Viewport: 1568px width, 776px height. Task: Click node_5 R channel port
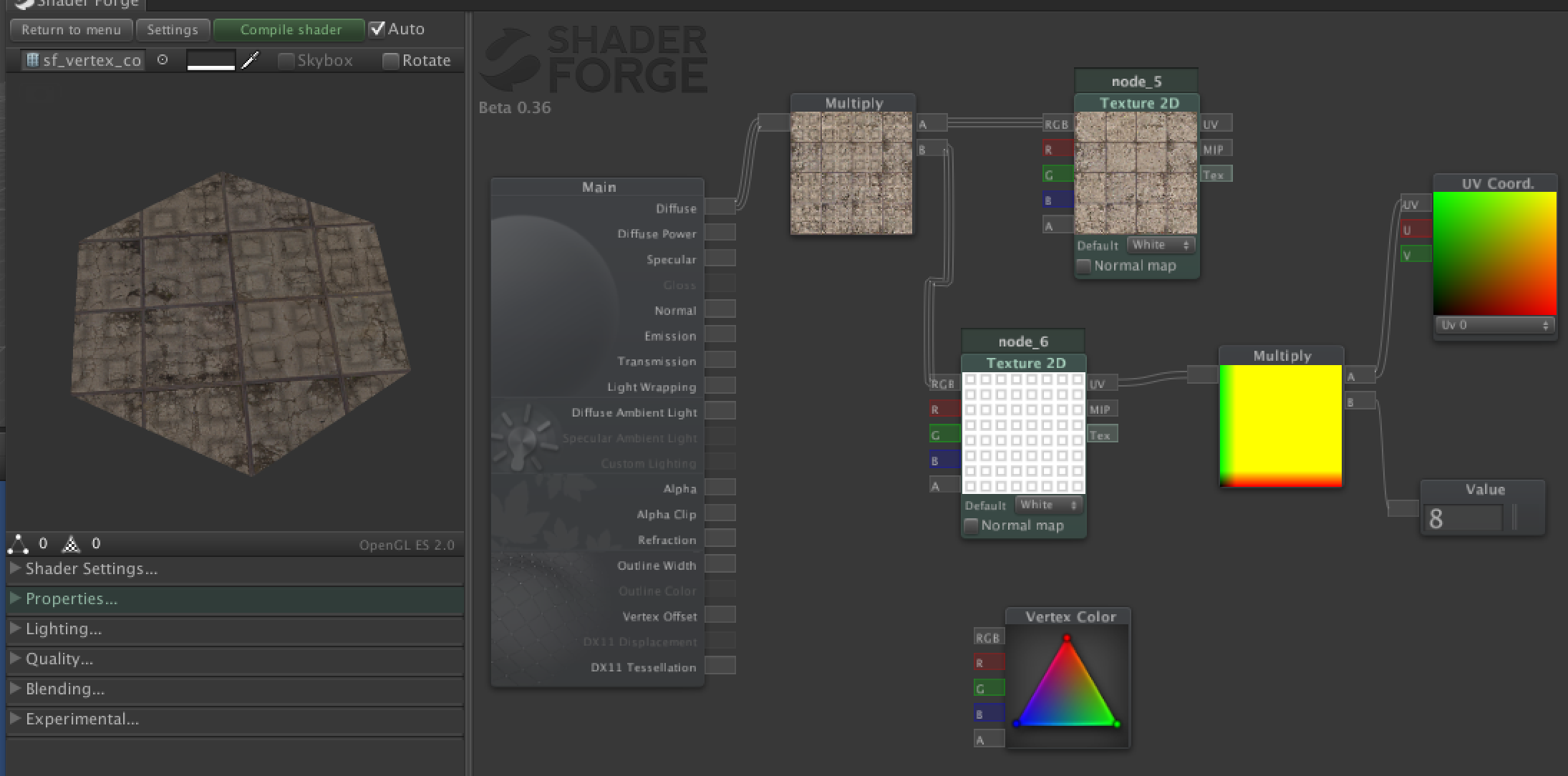pos(1058,149)
